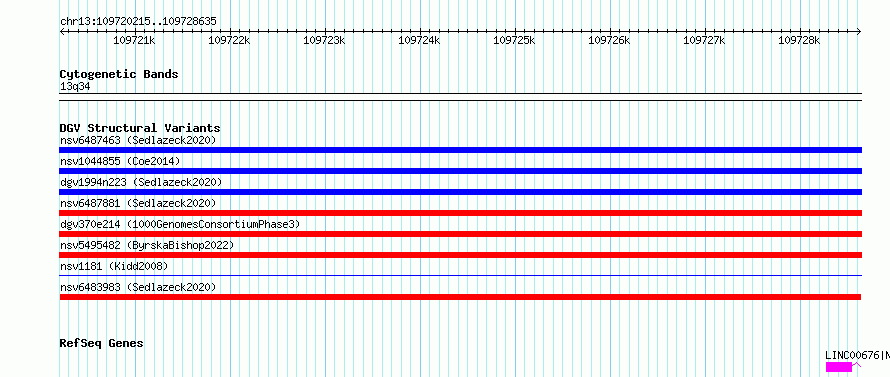Viewport: 890px width, 377px height.
Task: Click the nsv6483983 red variant bar
Action: click(x=460, y=297)
